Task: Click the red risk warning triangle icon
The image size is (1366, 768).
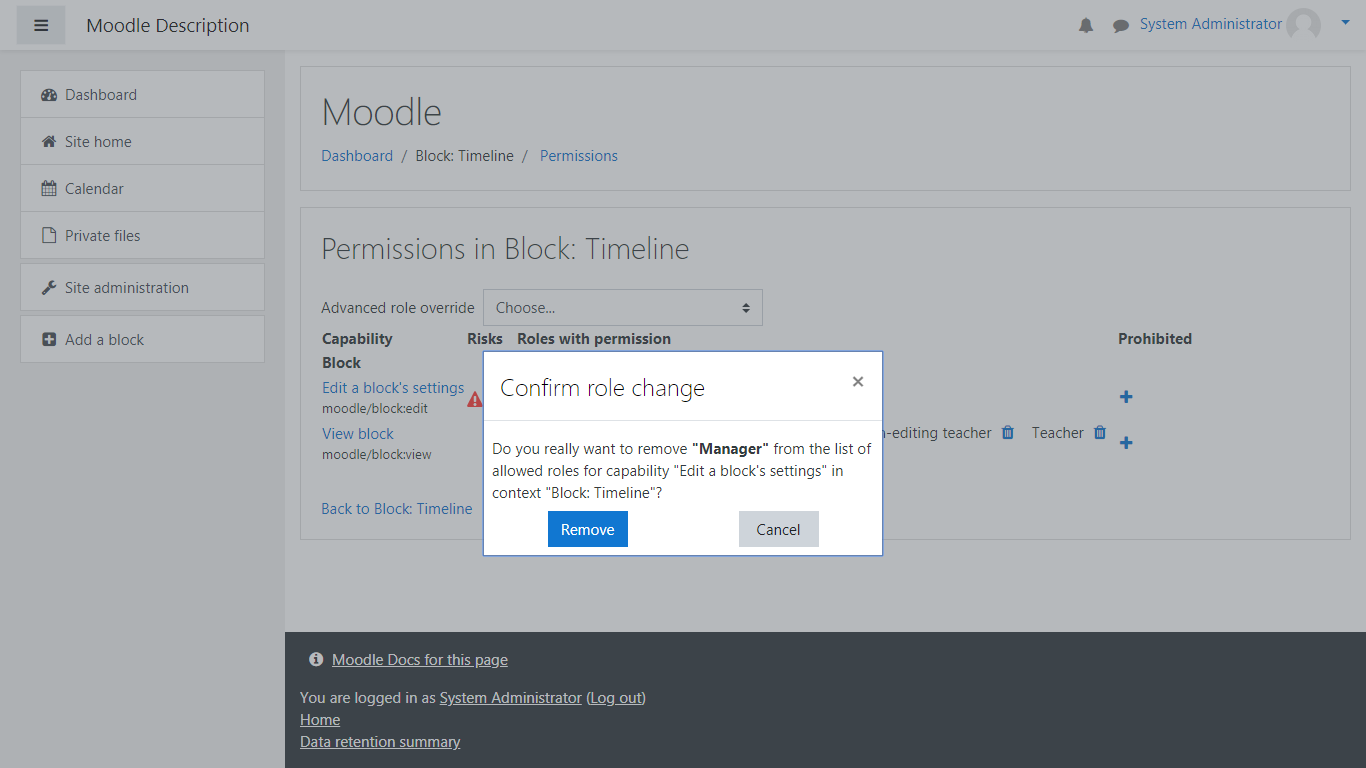Action: (x=474, y=400)
